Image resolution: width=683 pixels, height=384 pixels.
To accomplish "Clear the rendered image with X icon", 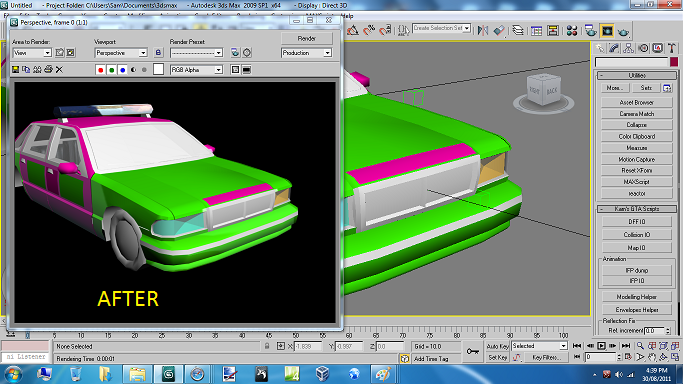I will (59, 70).
